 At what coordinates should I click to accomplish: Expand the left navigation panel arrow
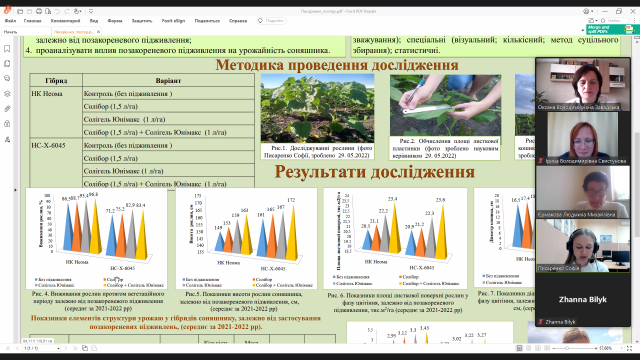tap(16, 190)
